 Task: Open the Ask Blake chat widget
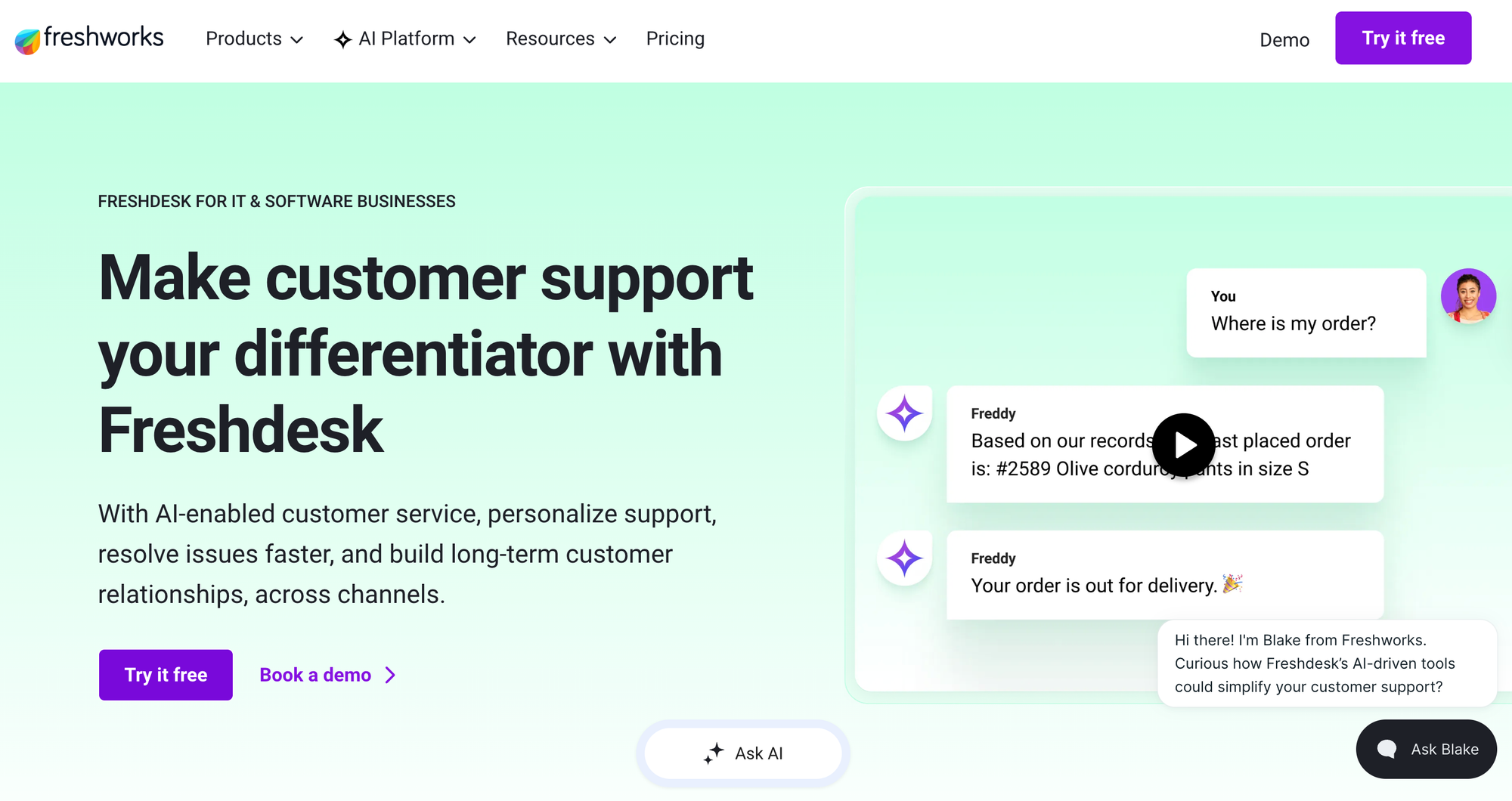coord(1427,749)
